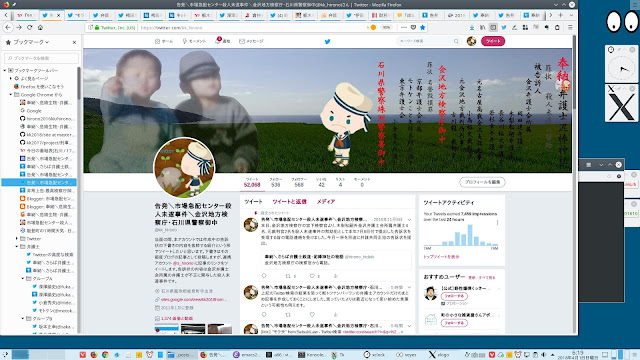Screen dimensions: 640x360
Task: Open the account avatar menu
Action: coord(471,41)
